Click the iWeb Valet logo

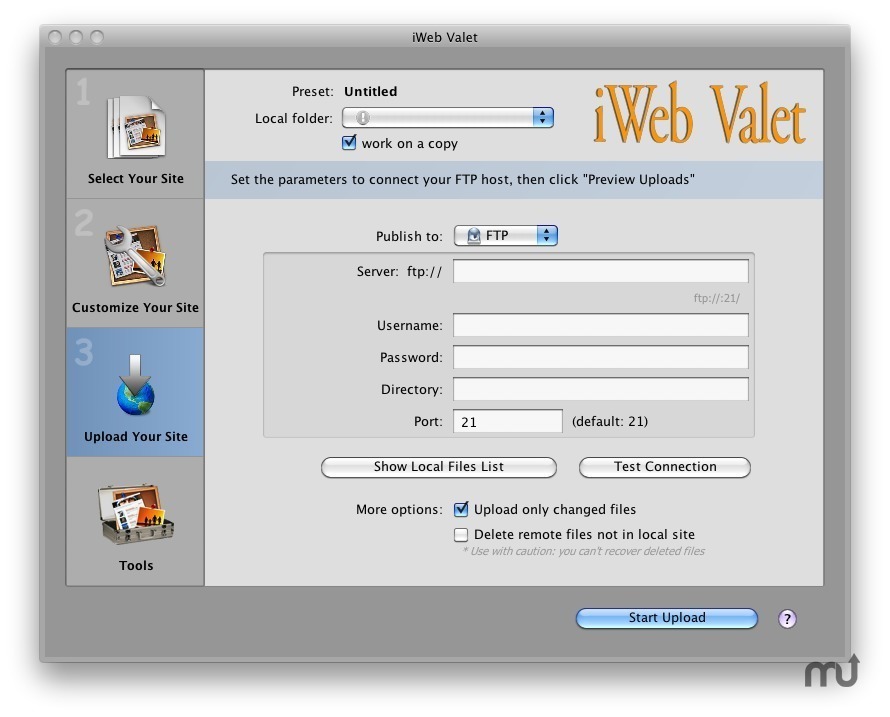point(699,116)
